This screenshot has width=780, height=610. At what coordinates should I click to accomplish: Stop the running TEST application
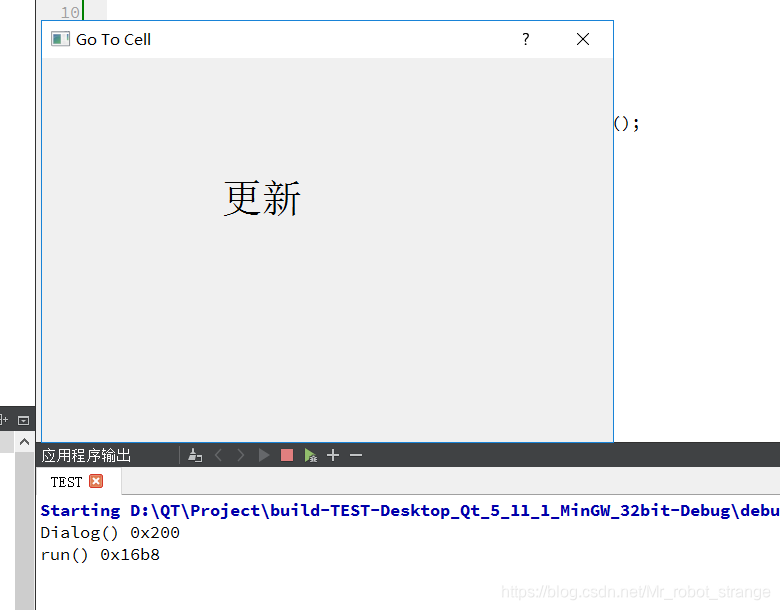(x=287, y=455)
